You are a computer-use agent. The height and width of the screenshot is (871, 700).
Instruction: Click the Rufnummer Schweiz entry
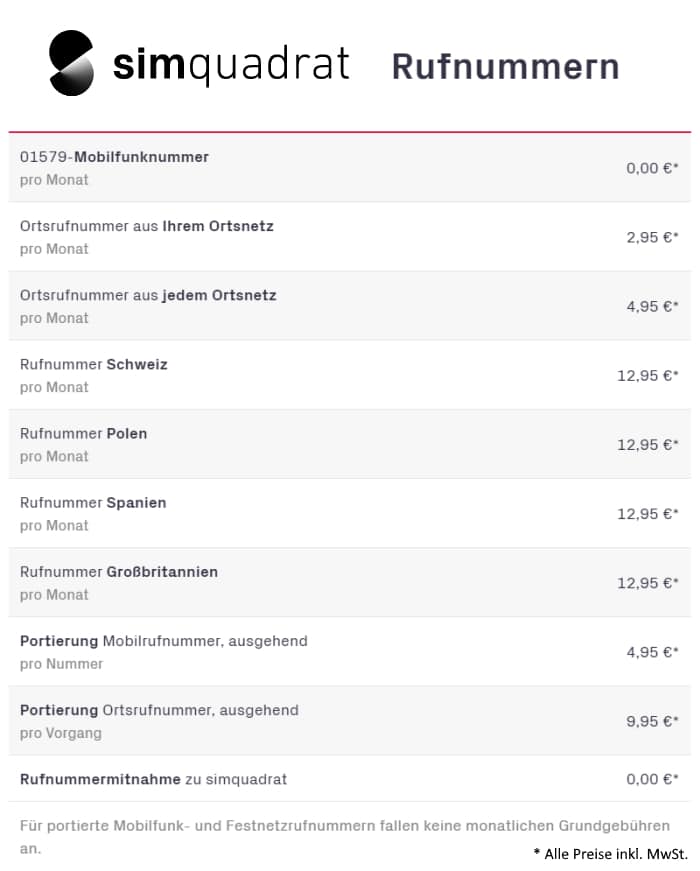(x=94, y=364)
